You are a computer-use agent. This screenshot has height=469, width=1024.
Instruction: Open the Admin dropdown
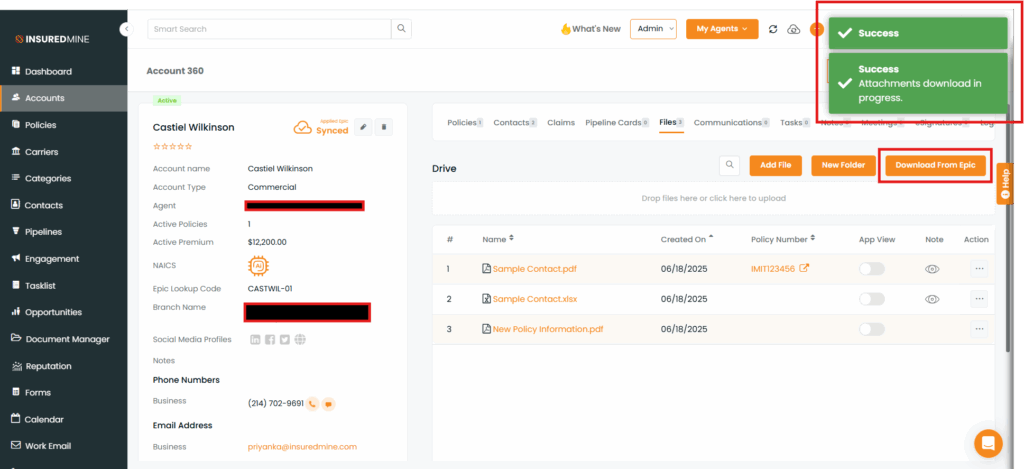click(653, 29)
